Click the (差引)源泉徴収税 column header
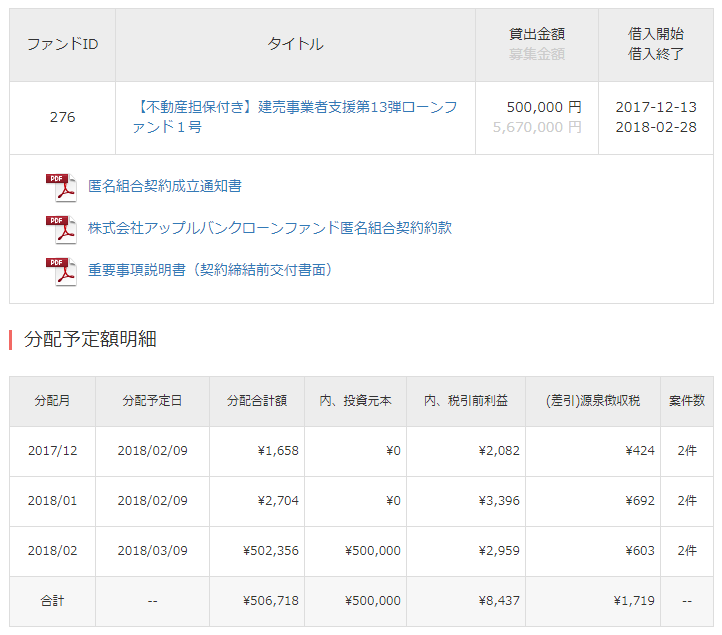The image size is (722, 635). [x=593, y=401]
